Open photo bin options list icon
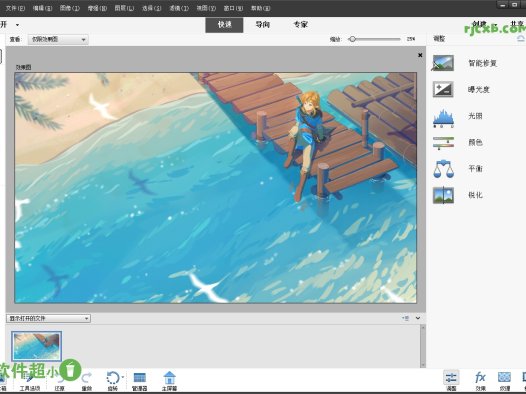The image size is (526, 394). [405, 318]
